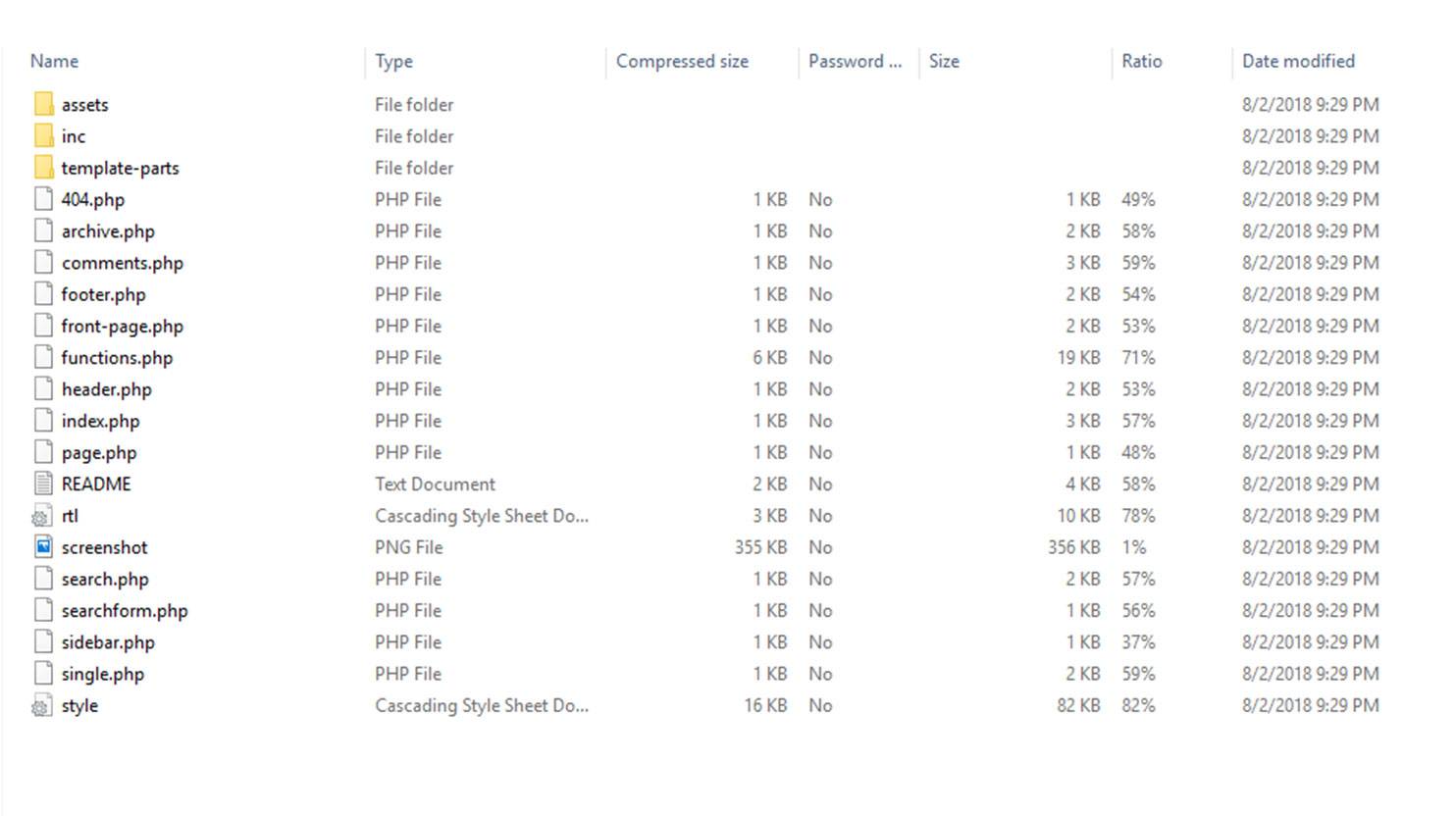The width and height of the screenshot is (1456, 816).
Task: Click the page.php file icon
Action: (x=43, y=452)
